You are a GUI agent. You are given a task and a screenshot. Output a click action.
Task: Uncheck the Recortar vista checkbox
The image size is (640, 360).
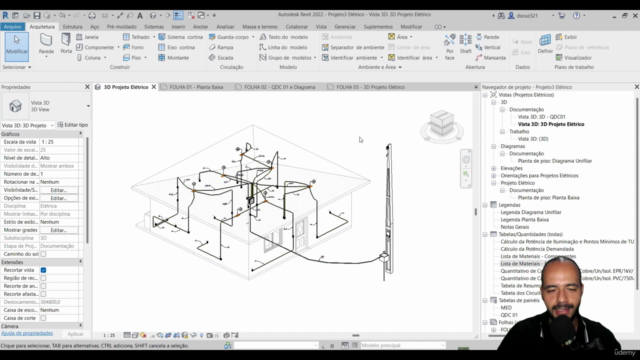pos(43,270)
